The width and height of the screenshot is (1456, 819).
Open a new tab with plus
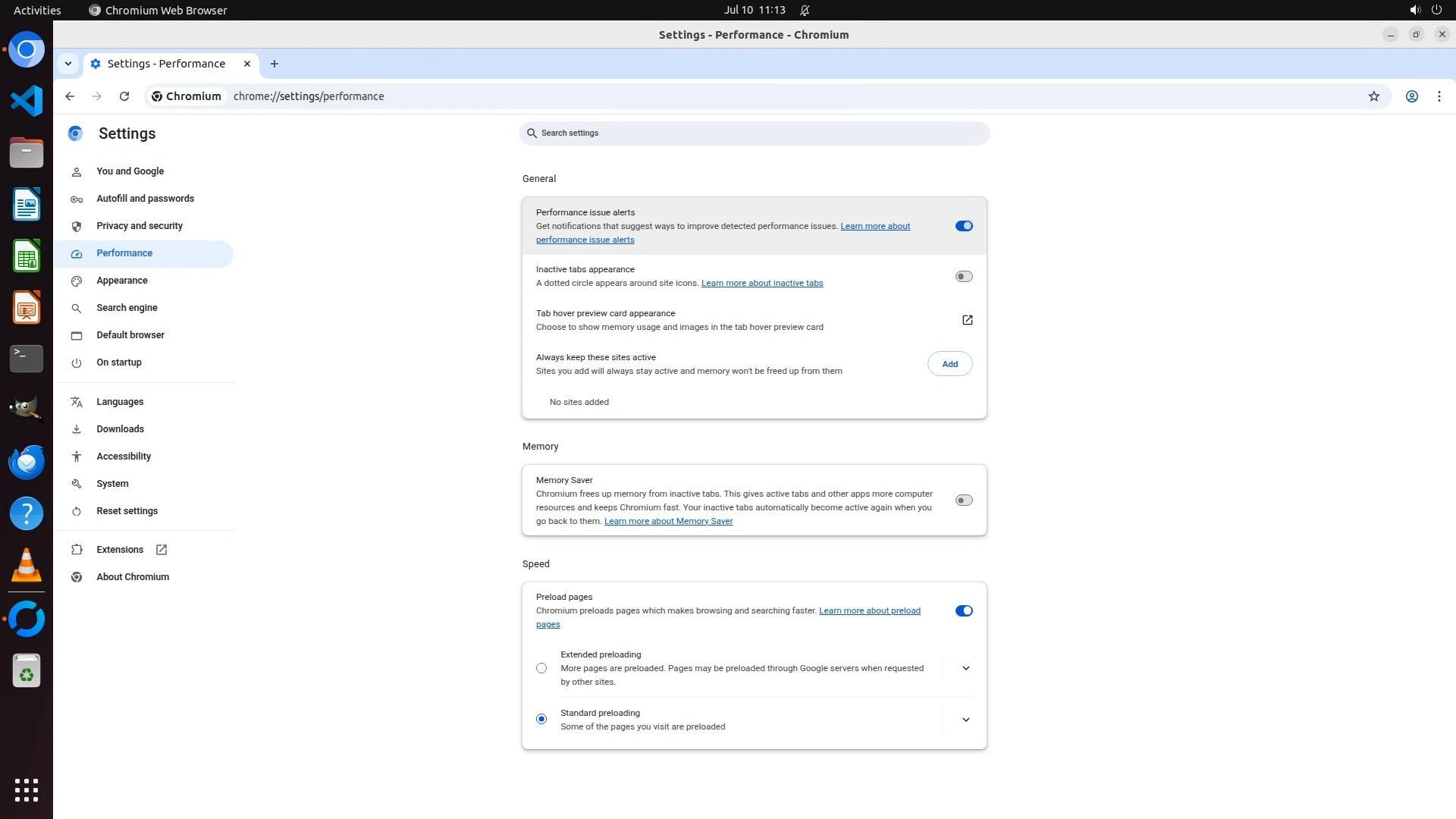[275, 64]
